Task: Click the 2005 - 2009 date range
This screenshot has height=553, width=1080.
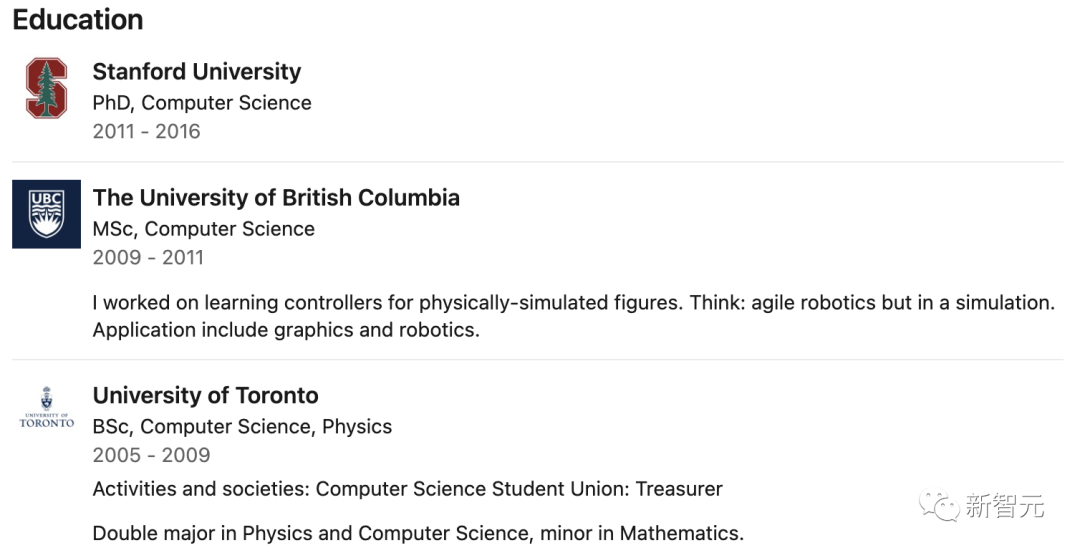Action: [151, 455]
